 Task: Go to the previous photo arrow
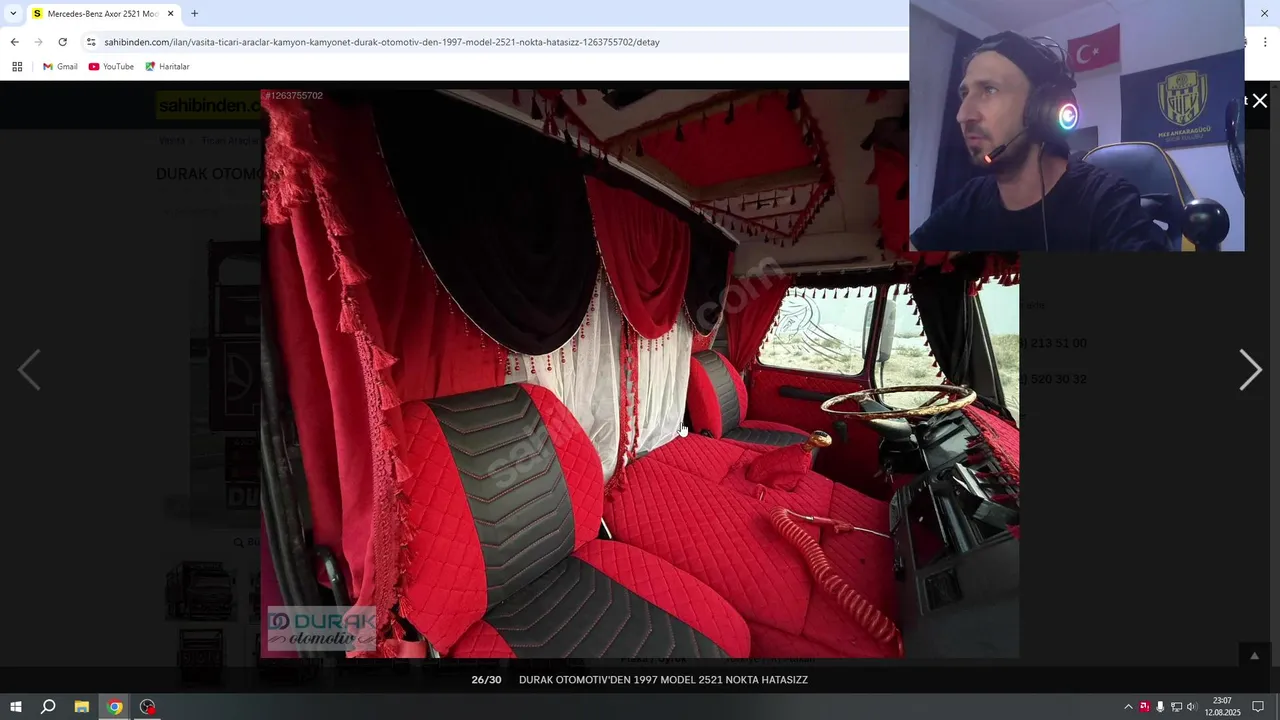[x=29, y=370]
